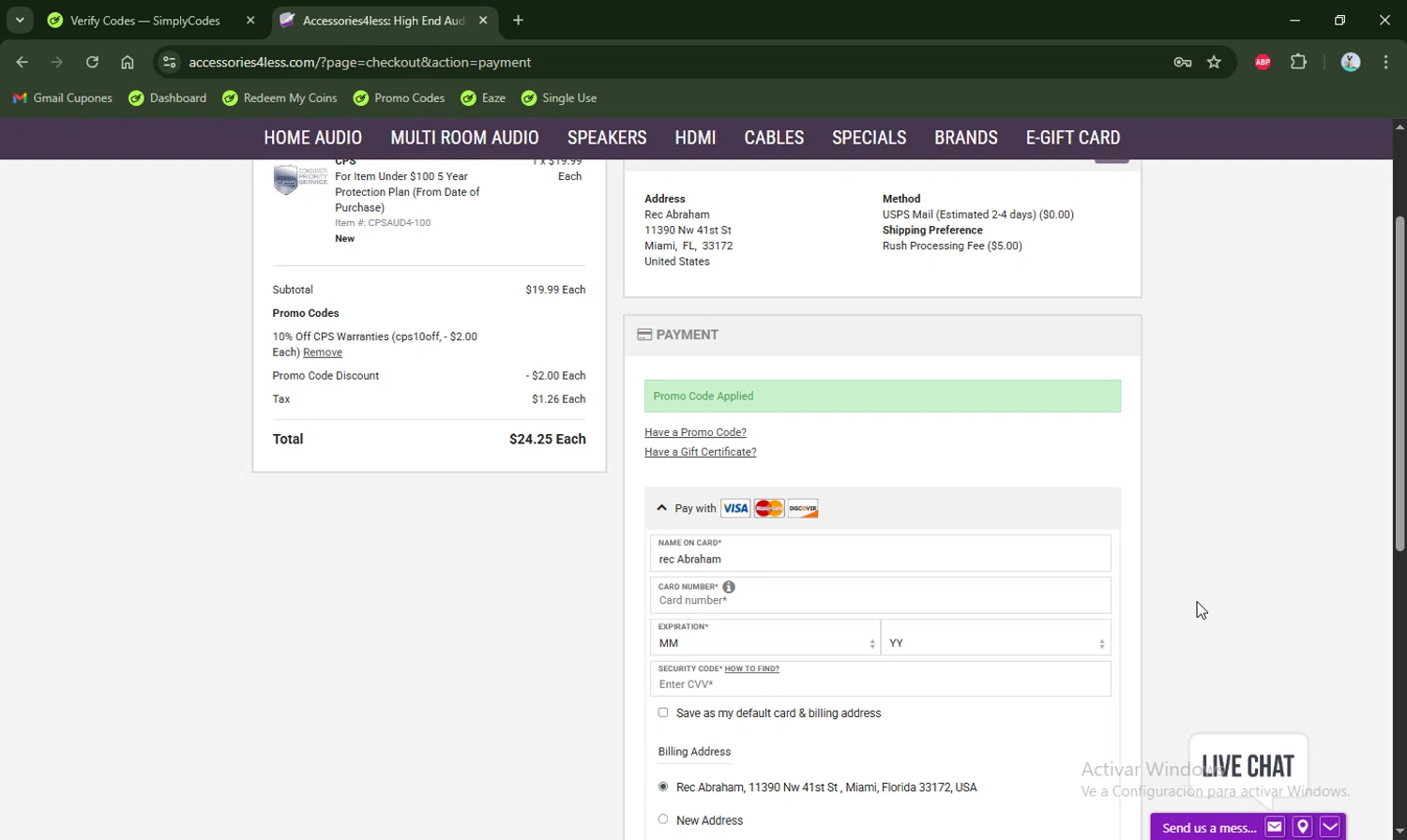Select the Rec Abraham billing address
1407x840 pixels.
(x=663, y=787)
